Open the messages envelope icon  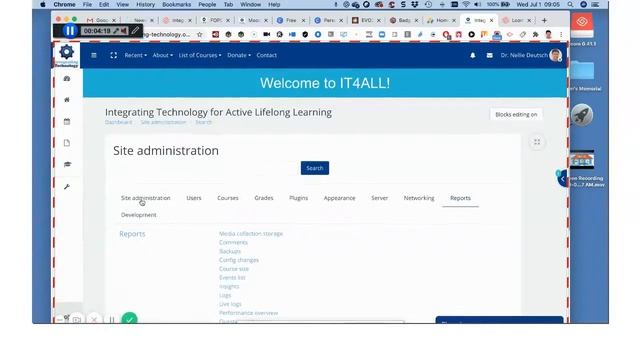click(x=489, y=55)
